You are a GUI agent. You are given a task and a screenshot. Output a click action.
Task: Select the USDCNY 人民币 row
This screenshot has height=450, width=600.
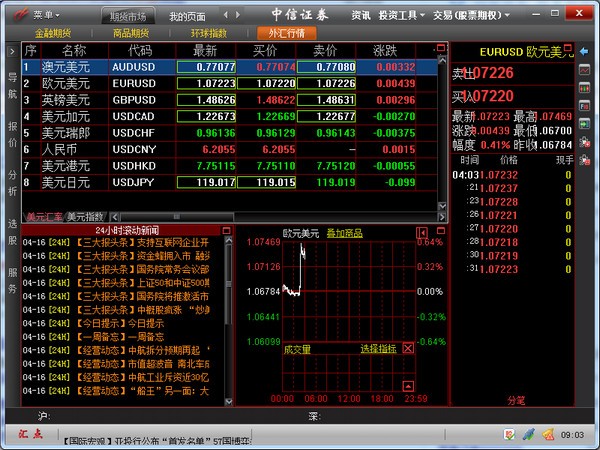230,149
